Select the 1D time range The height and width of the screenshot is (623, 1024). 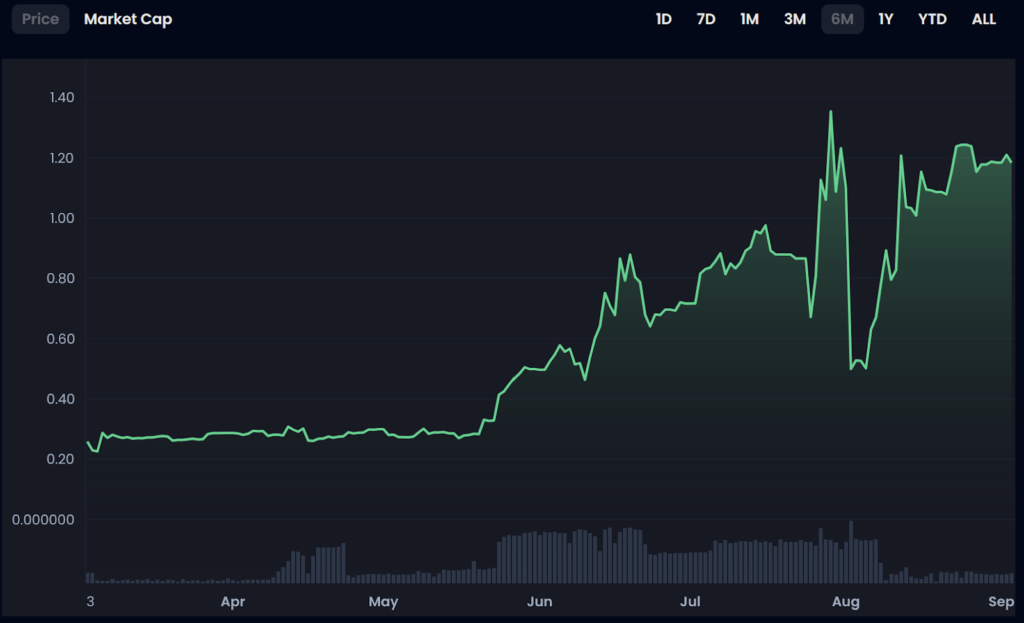pos(663,19)
